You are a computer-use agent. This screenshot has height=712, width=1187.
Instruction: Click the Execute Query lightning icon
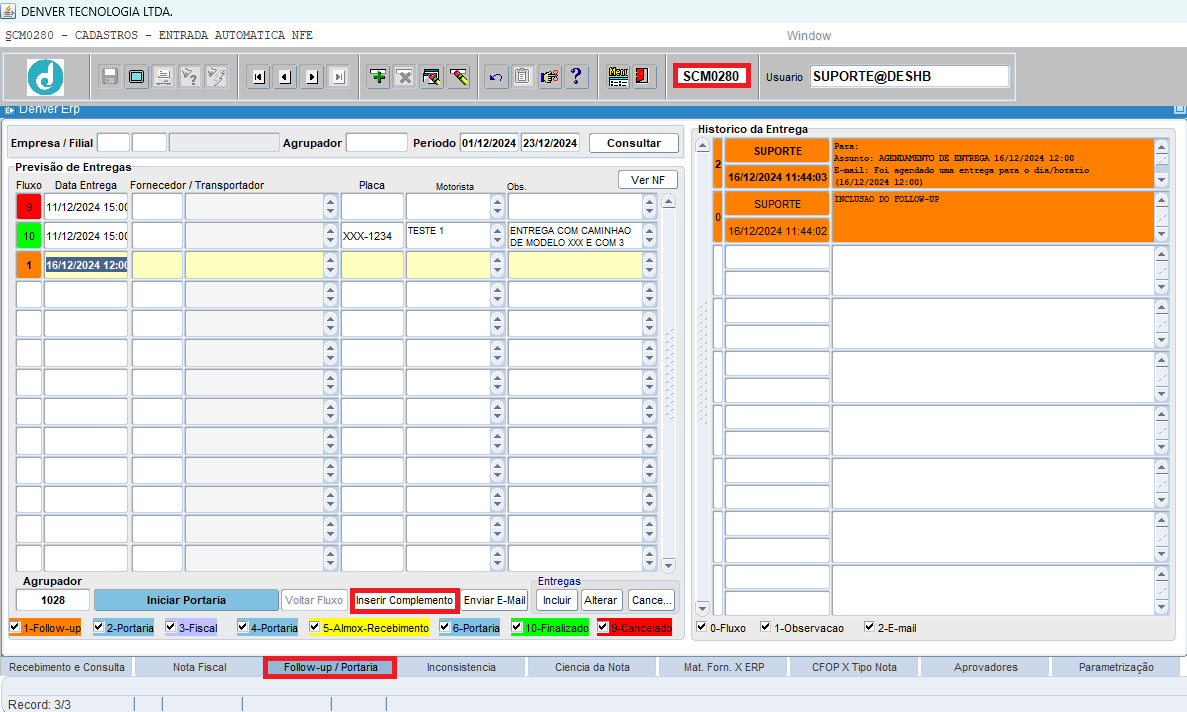click(x=217, y=76)
